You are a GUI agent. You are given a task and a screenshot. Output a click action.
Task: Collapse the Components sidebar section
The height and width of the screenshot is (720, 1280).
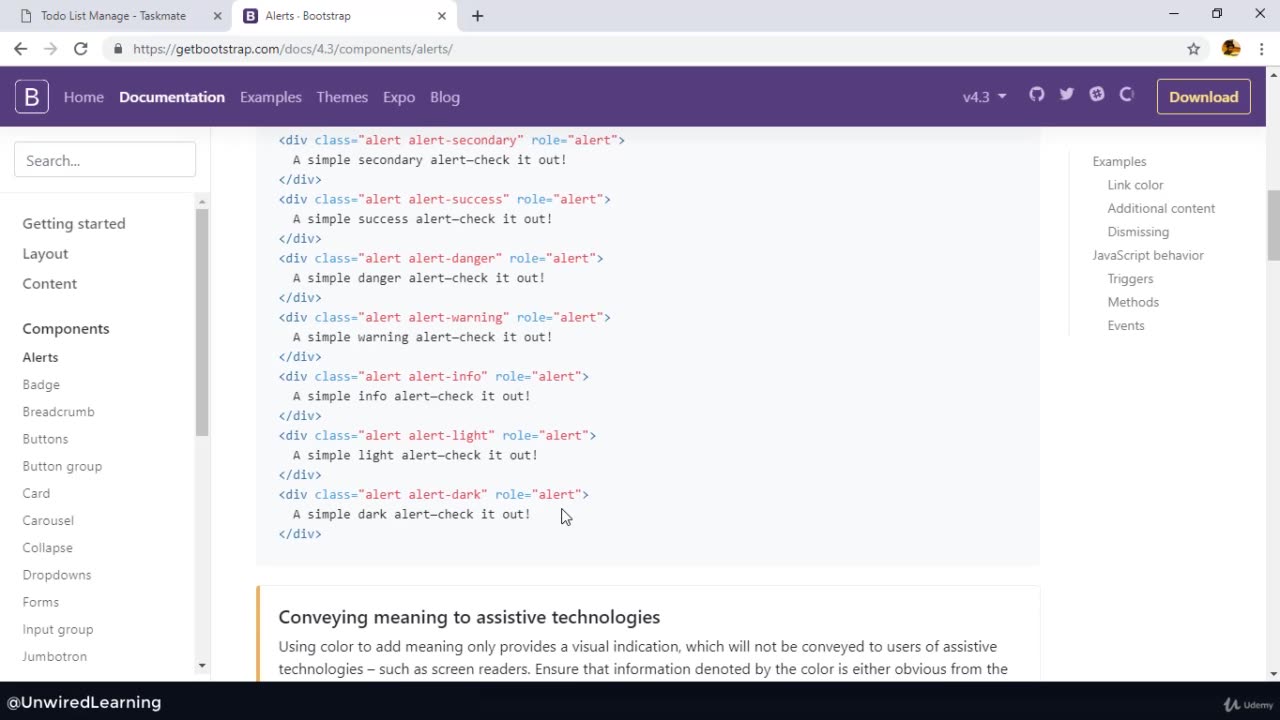[66, 328]
